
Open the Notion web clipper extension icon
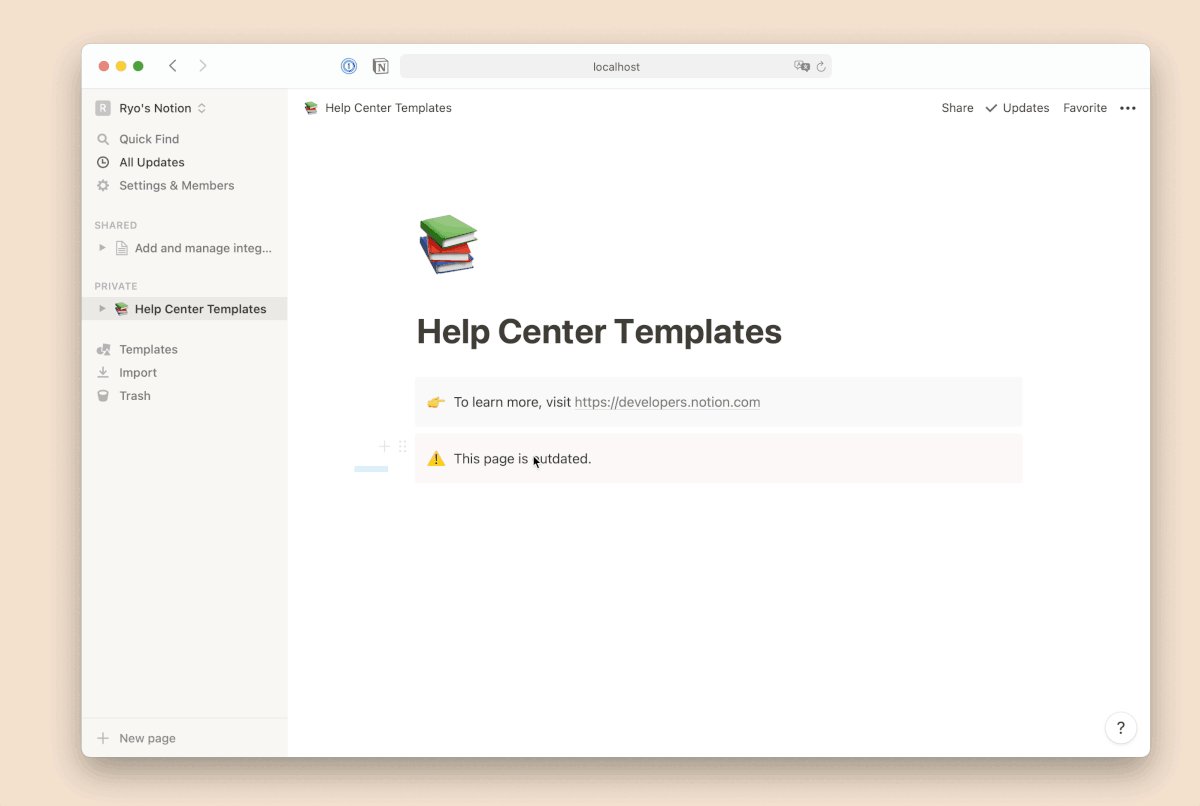coord(381,66)
